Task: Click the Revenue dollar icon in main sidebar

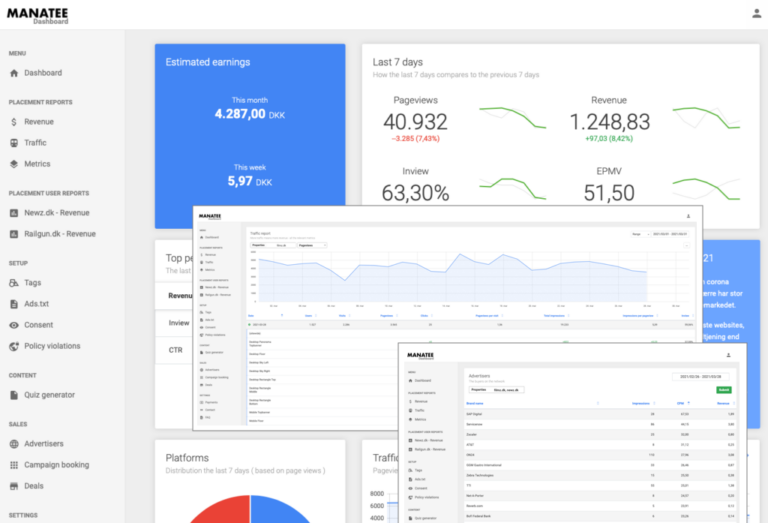Action: 14,122
